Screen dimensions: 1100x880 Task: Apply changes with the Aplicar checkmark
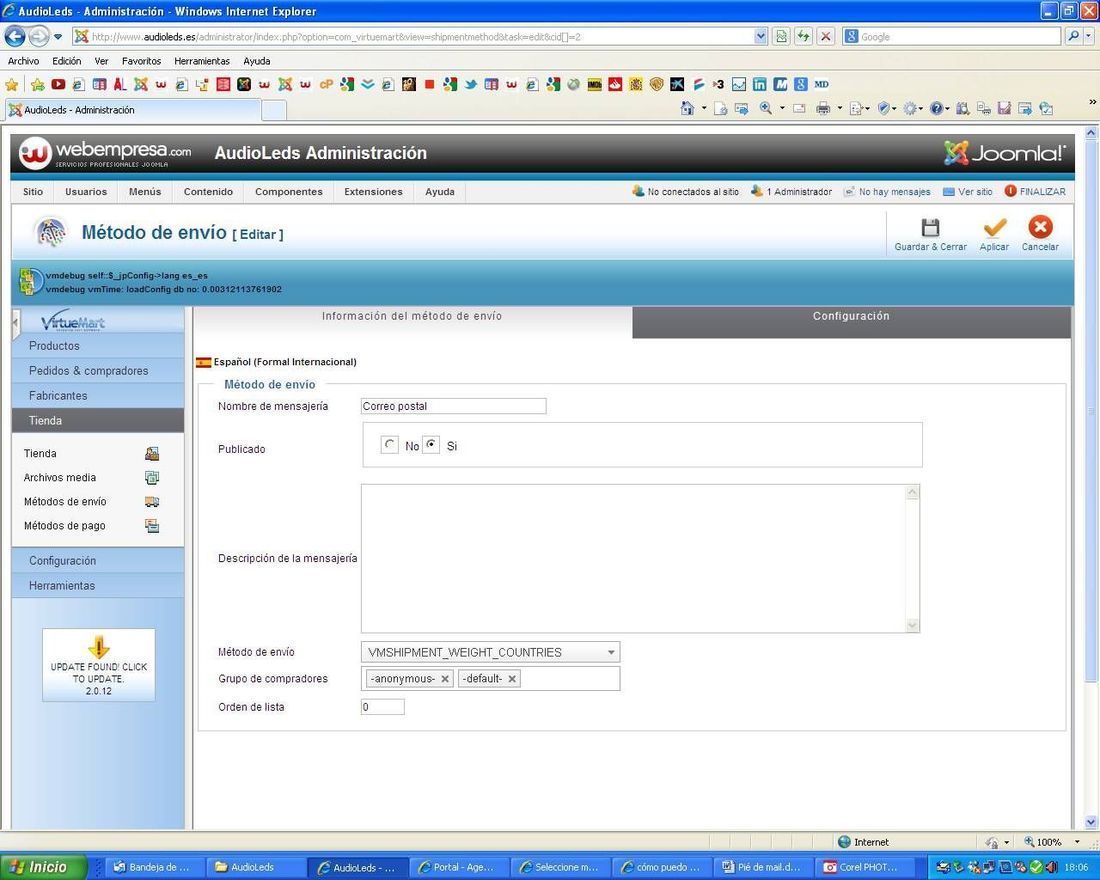pyautogui.click(x=994, y=228)
